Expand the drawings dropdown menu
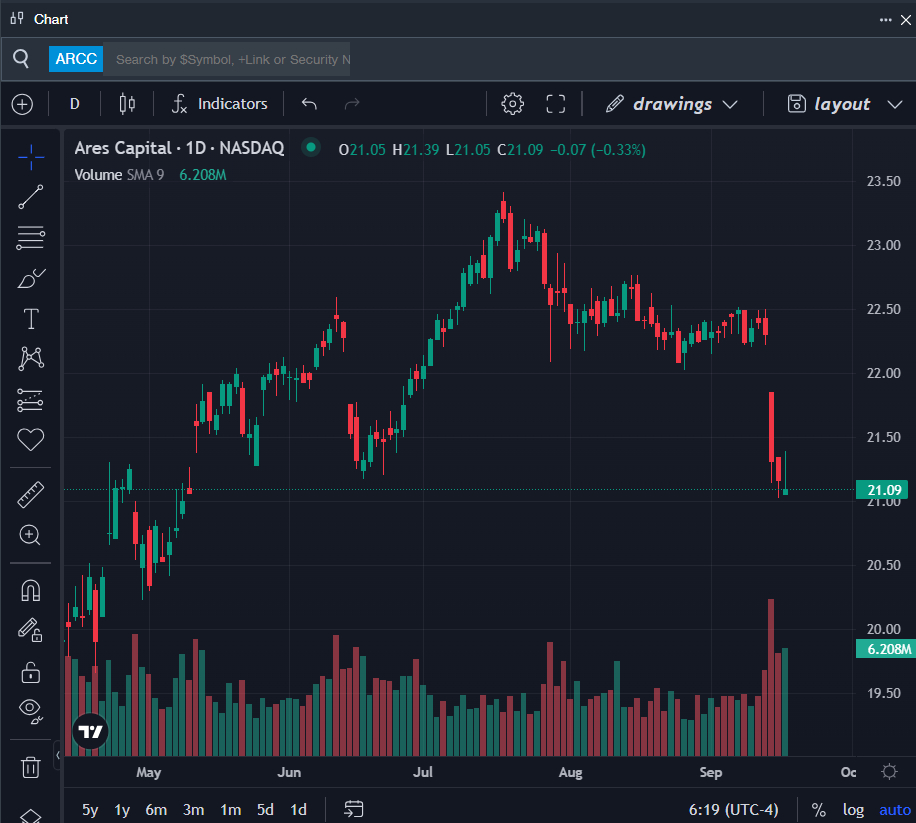The image size is (916, 823). (x=672, y=104)
